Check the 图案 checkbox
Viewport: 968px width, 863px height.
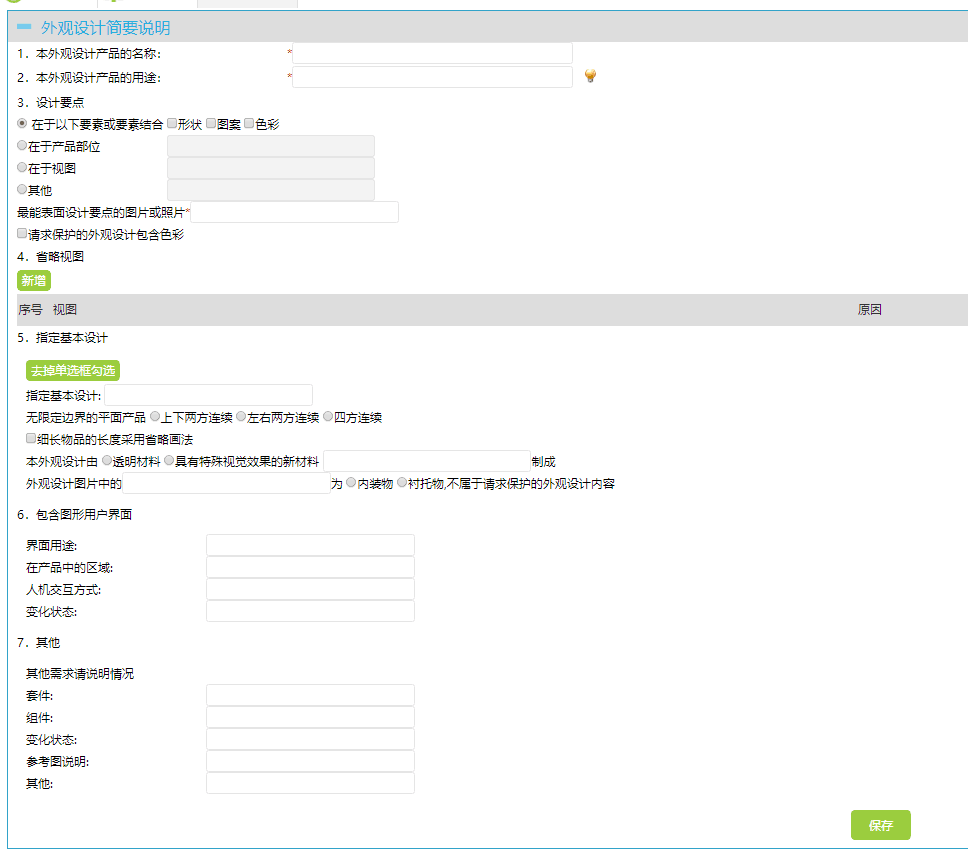click(211, 123)
